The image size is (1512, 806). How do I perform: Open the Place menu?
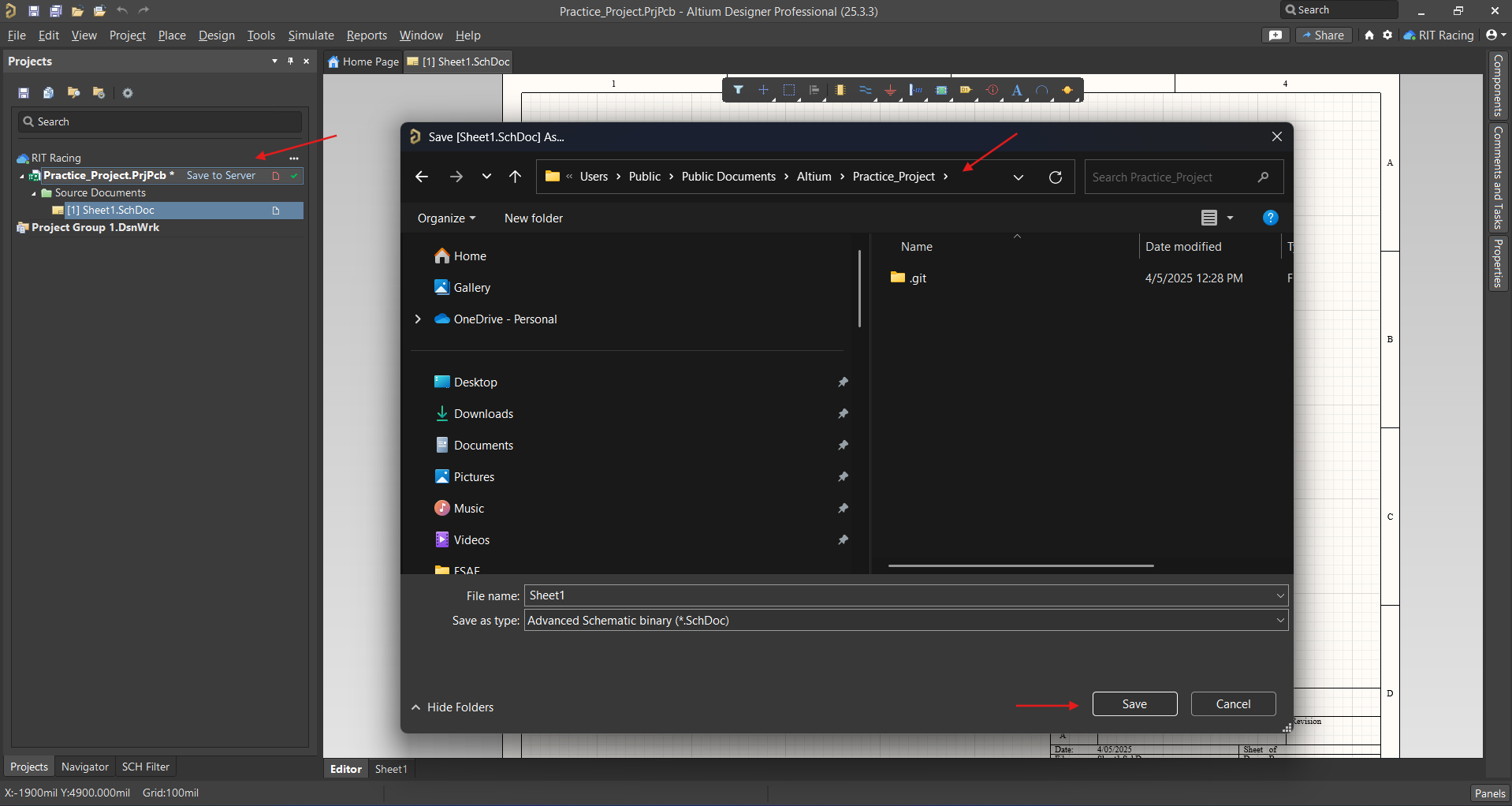click(x=172, y=35)
